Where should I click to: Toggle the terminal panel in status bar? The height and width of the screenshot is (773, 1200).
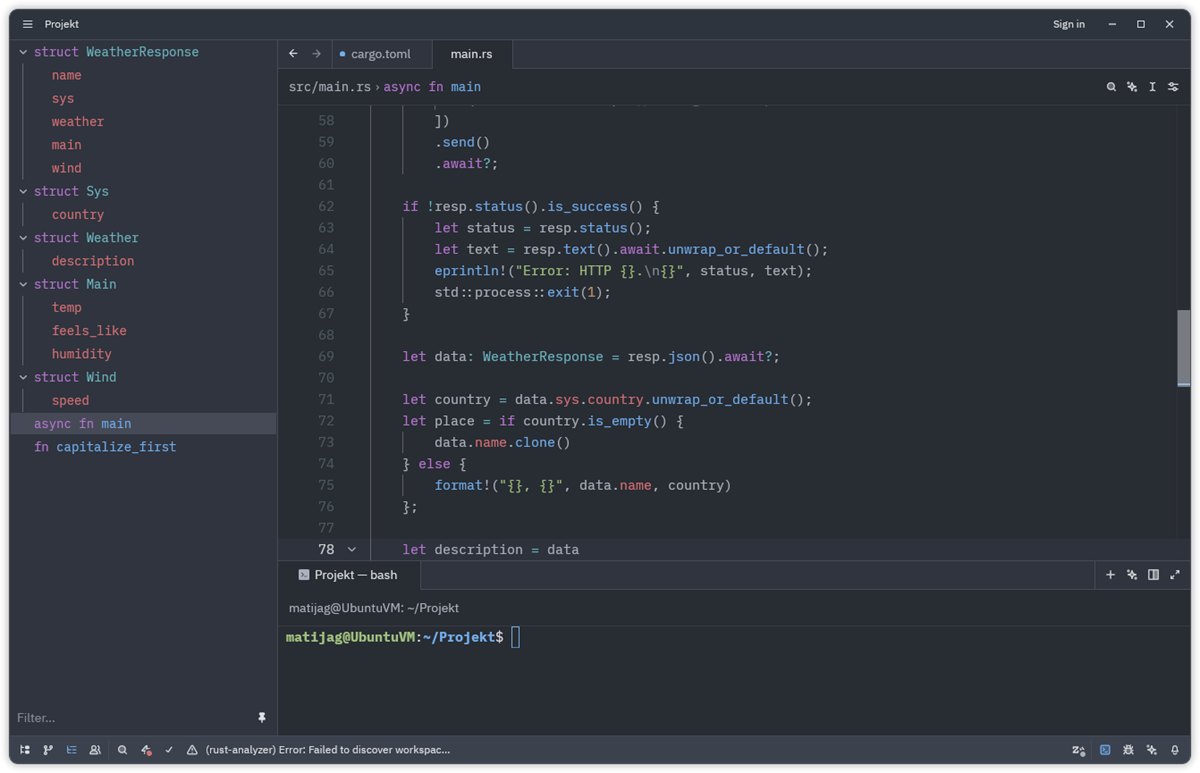(x=1105, y=750)
